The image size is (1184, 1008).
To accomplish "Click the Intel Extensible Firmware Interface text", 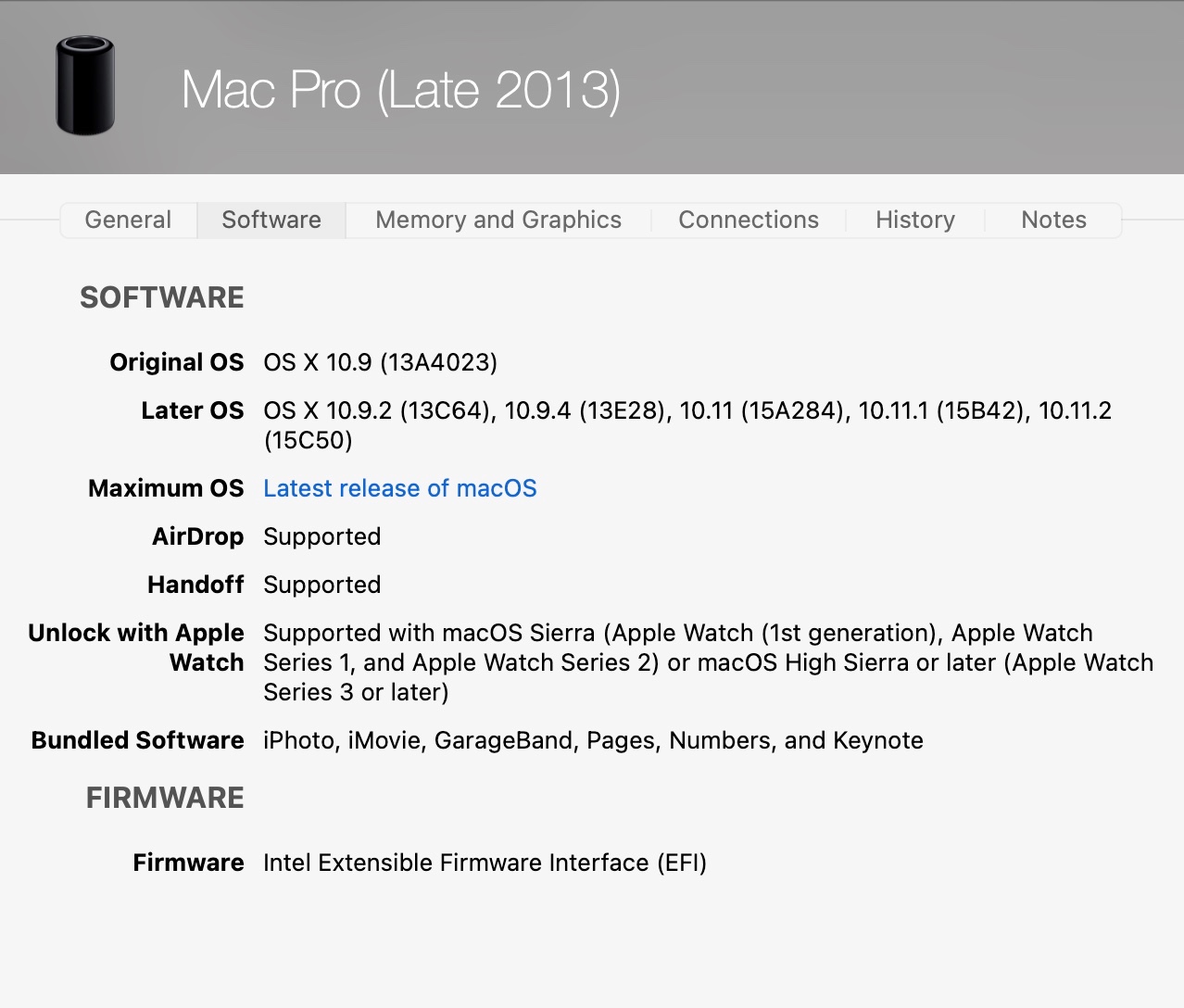I will click(x=485, y=863).
